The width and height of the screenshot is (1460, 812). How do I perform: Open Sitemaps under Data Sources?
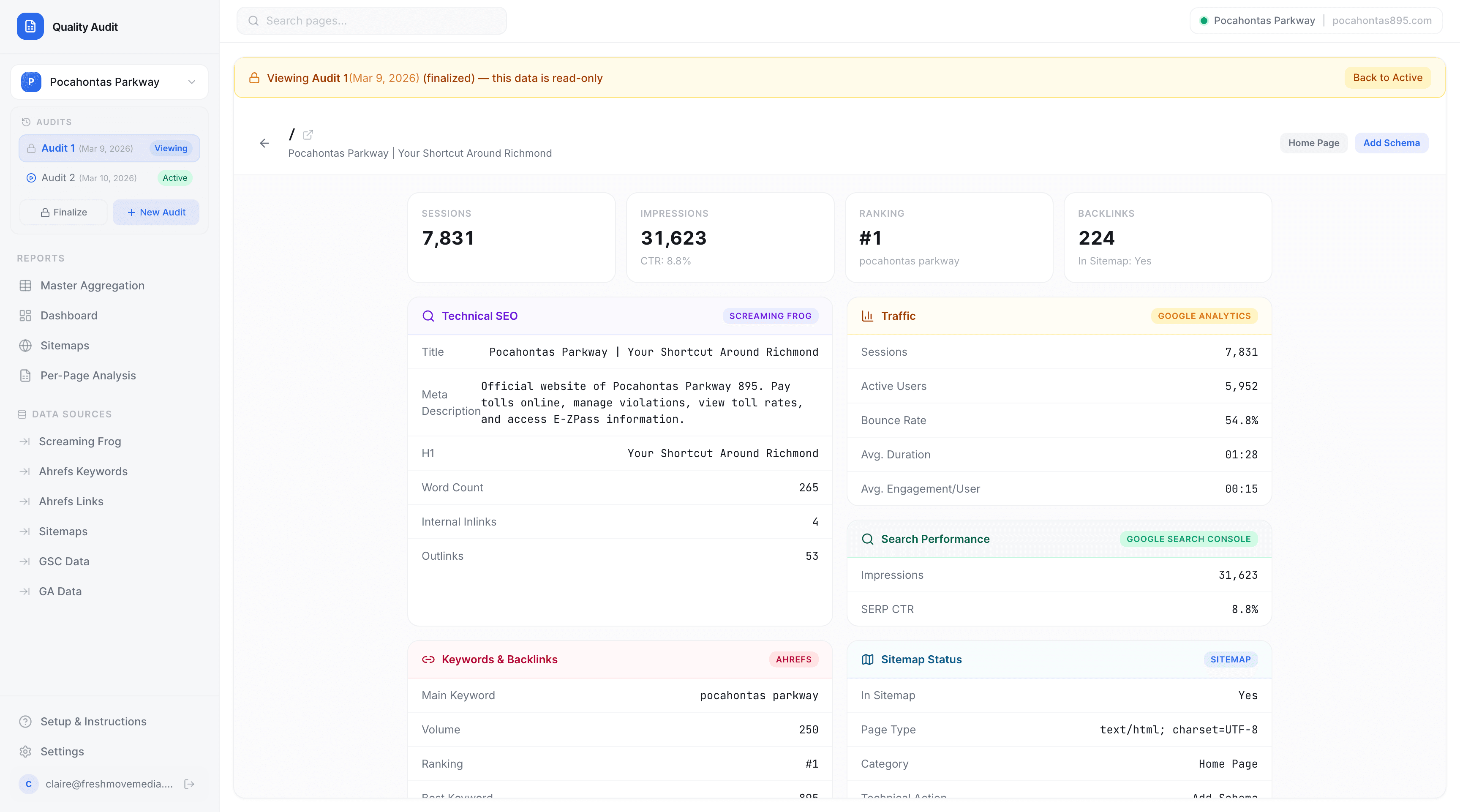tap(109, 531)
